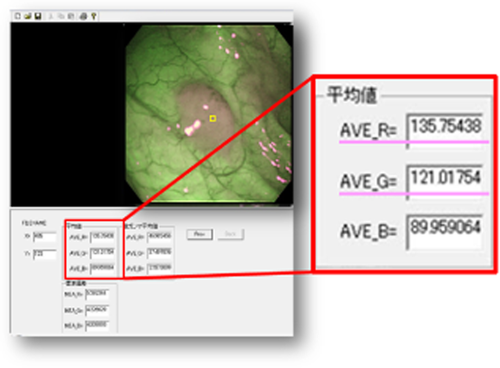The image size is (500, 368).
Task: Click the yellow square ROI marker
Action: (x=213, y=118)
